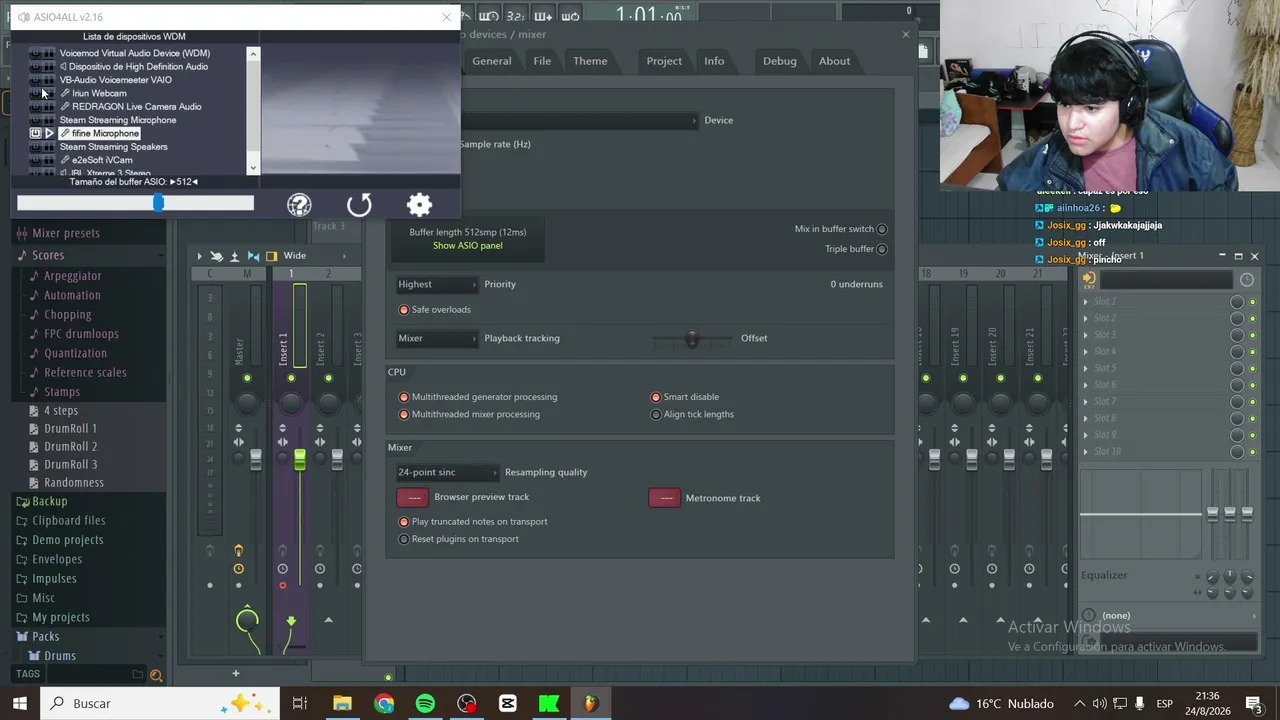Click the ASIO4ALL reset arrow icon
Image resolution: width=1280 pixels, height=720 pixels.
tap(359, 205)
